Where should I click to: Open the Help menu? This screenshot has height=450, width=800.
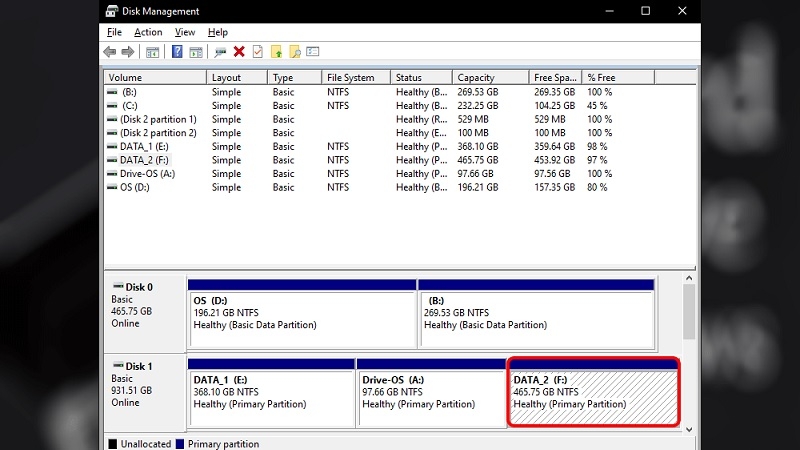(x=218, y=32)
